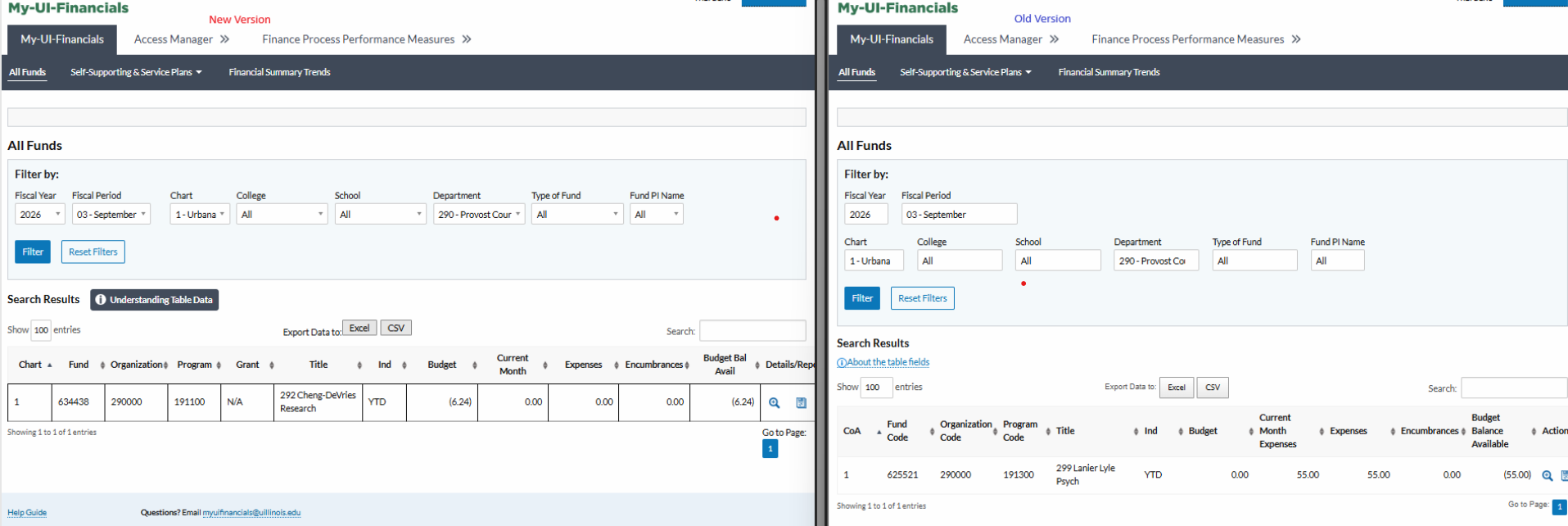Click Fund Code sort arrows in Old Version
The width and height of the screenshot is (1568, 526).
pyautogui.click(x=932, y=431)
